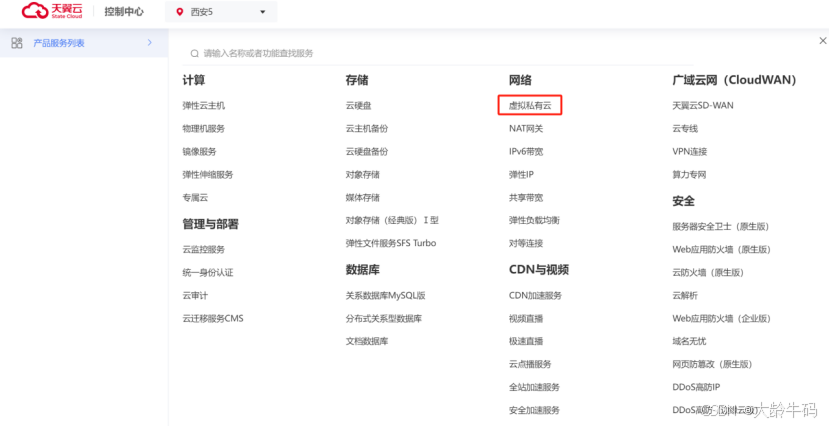Open 云防火墙（原生版）
This screenshot has height=426, width=829.
708,273
